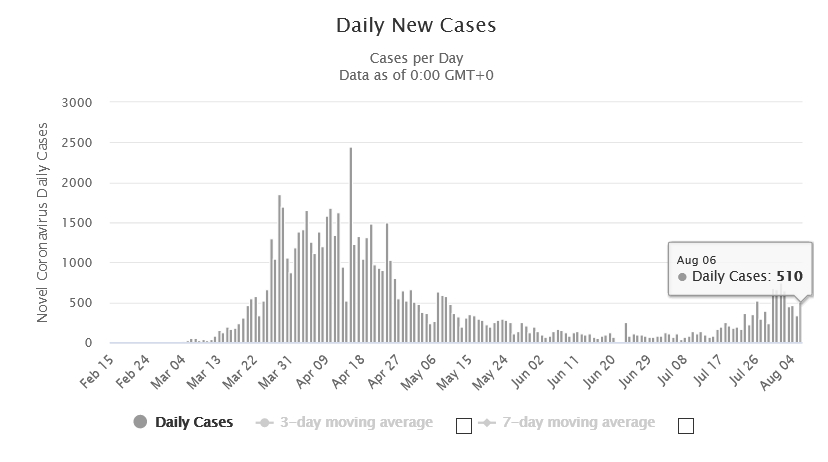Viewport: 828px width, 462px height.
Task: Check the box after 7-day moving average
Action: coord(685,426)
